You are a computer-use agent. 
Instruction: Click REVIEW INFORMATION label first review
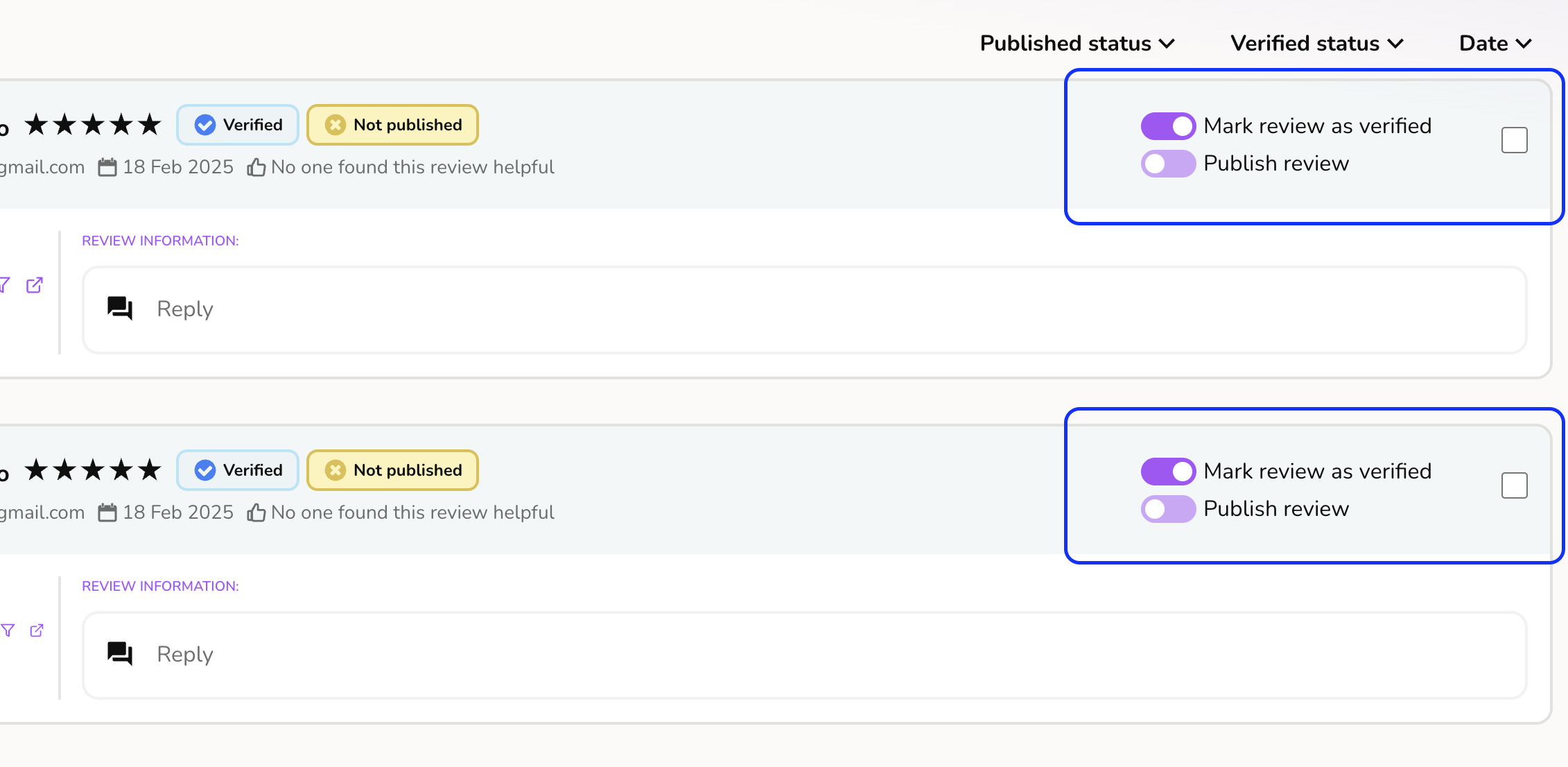[160, 241]
